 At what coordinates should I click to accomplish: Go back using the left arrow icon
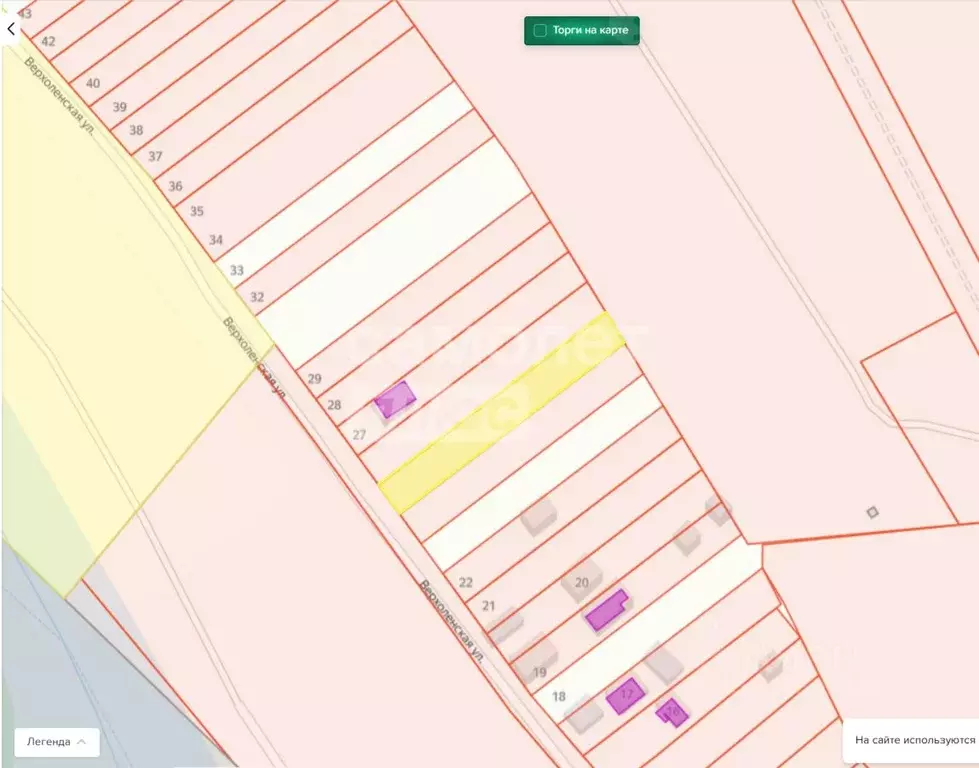pyautogui.click(x=11, y=29)
